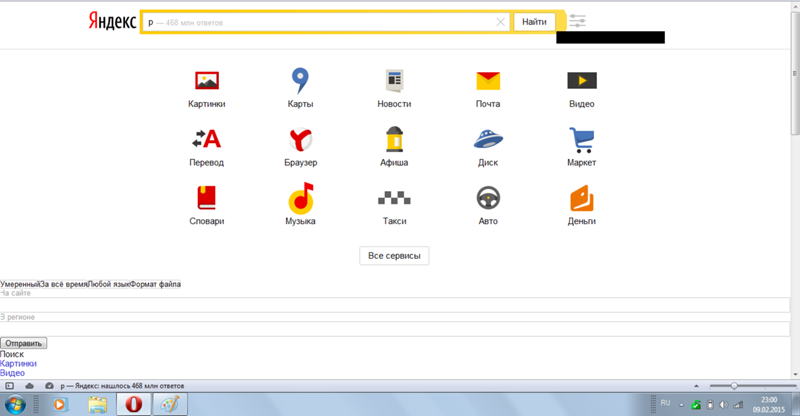
Task: Click the Opera Turbo status bar icon
Action: point(49,386)
